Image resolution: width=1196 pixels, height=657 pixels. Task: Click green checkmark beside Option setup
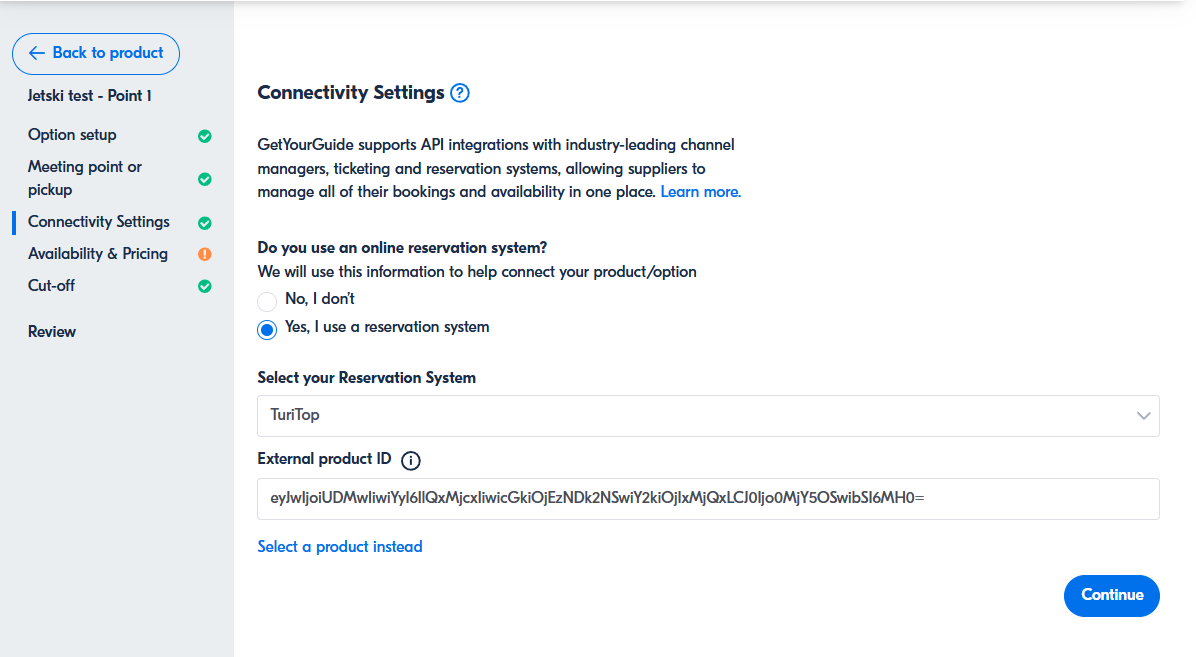(205, 136)
